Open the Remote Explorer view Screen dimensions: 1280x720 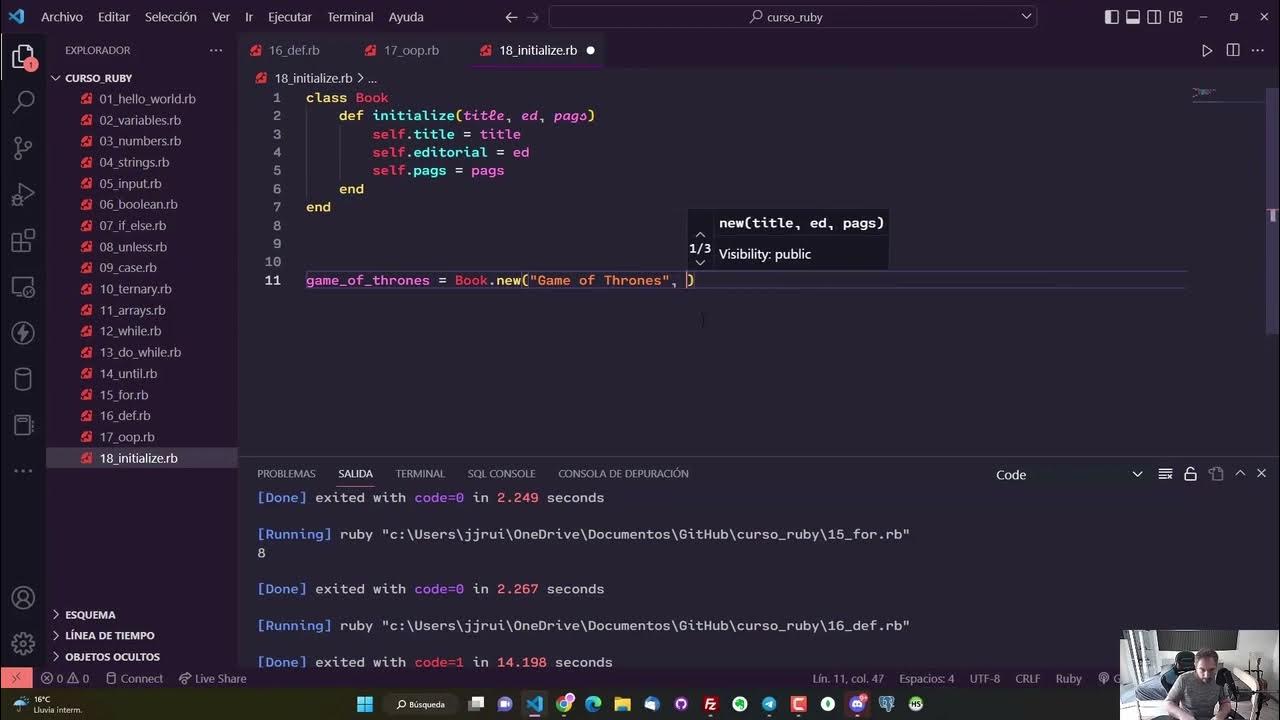click(x=23, y=286)
